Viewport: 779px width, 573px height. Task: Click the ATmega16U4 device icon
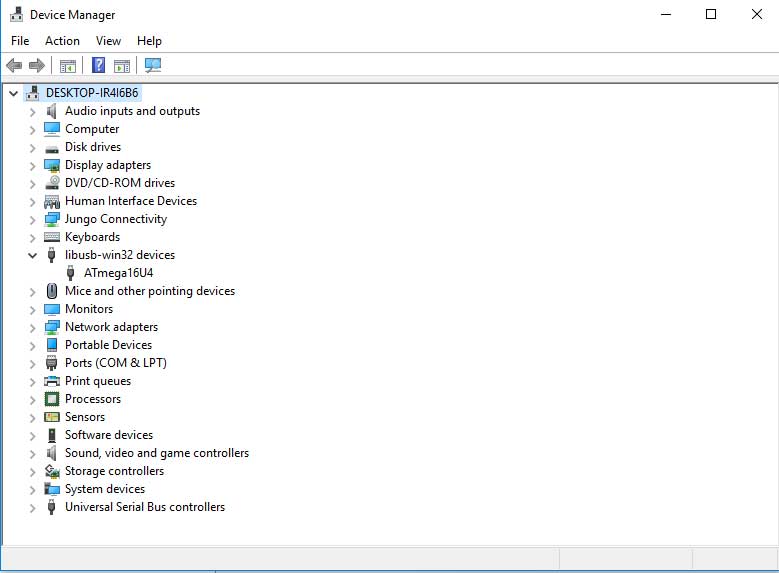pyautogui.click(x=71, y=273)
